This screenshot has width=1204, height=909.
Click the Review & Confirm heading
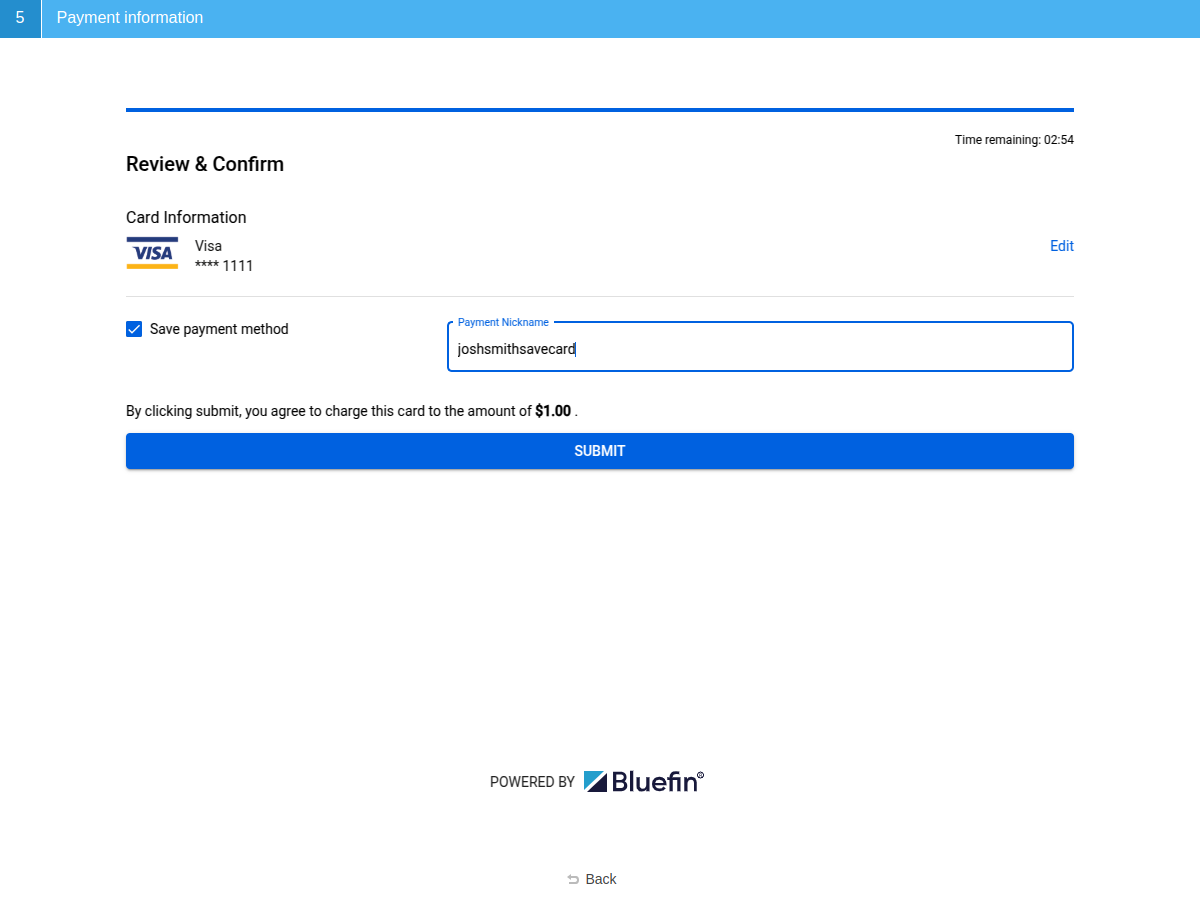click(x=205, y=164)
